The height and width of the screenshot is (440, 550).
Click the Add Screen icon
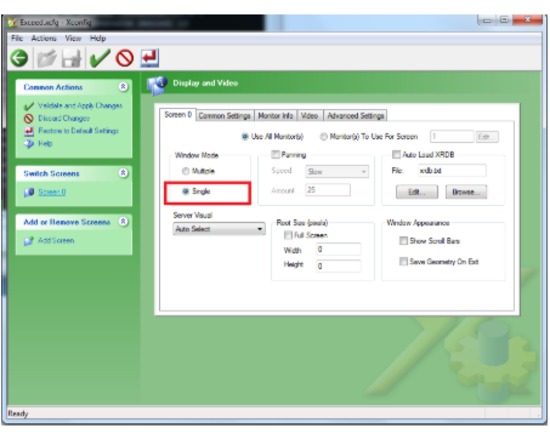29,241
